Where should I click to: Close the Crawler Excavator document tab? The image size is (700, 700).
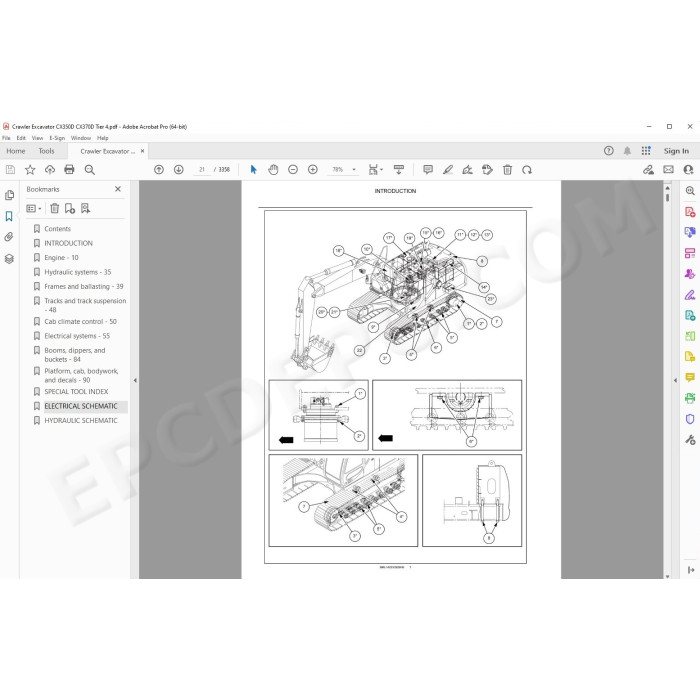(x=142, y=151)
